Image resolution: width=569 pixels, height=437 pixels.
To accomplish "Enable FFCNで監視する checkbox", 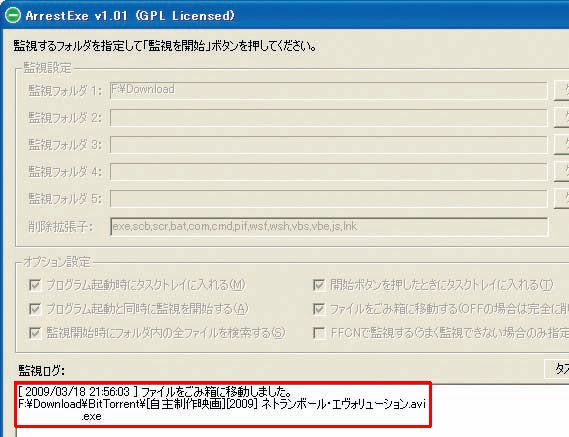I will click(x=319, y=333).
